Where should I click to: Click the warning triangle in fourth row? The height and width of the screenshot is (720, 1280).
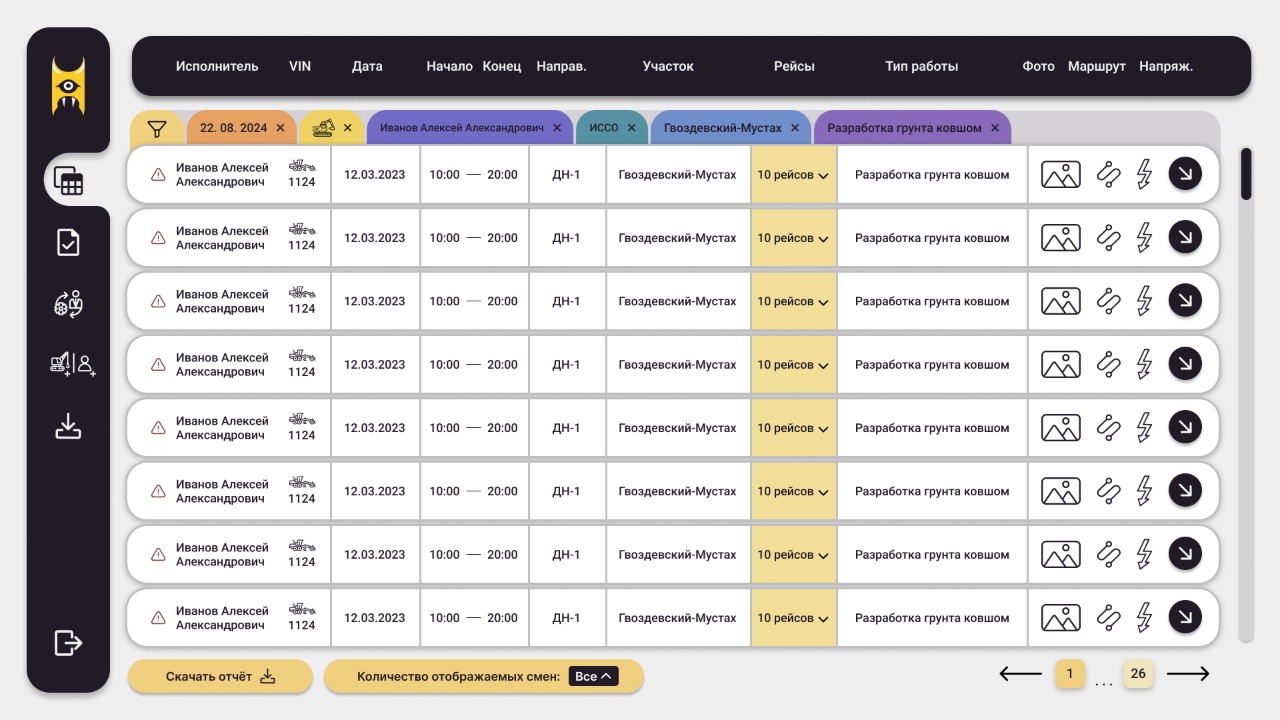click(x=158, y=365)
